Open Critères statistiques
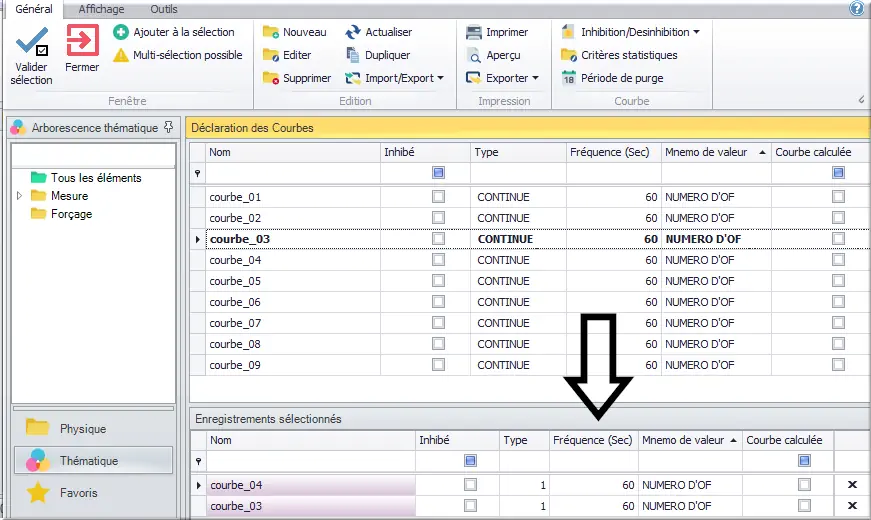The width and height of the screenshot is (871, 520). pos(619,55)
